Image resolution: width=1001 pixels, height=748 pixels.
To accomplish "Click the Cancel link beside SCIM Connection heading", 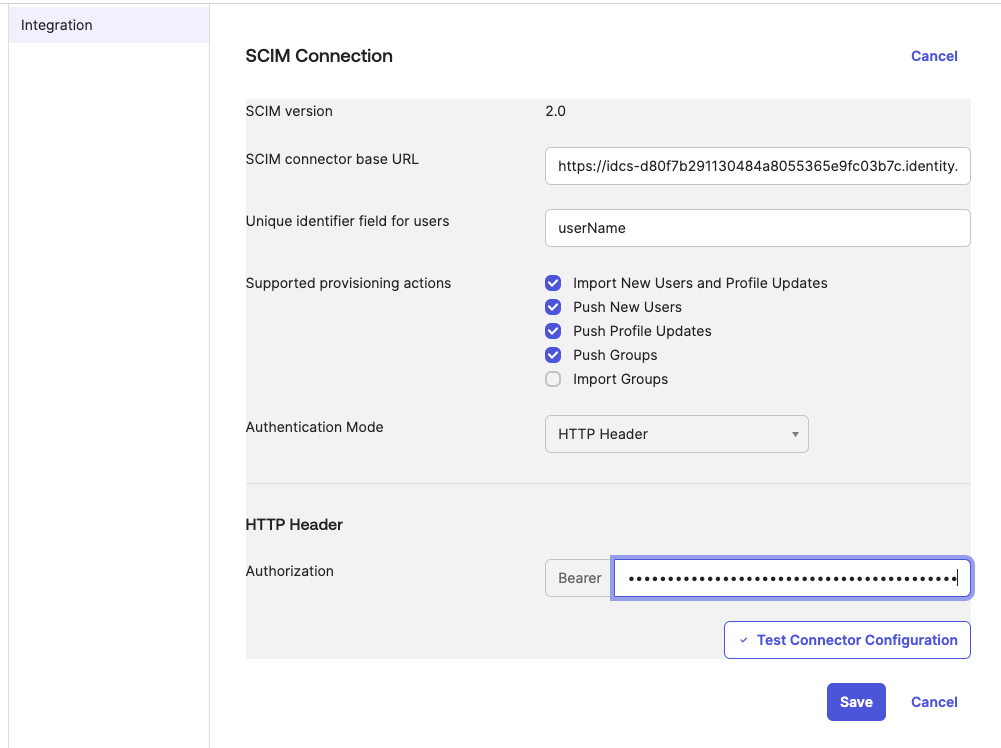I will coord(934,56).
